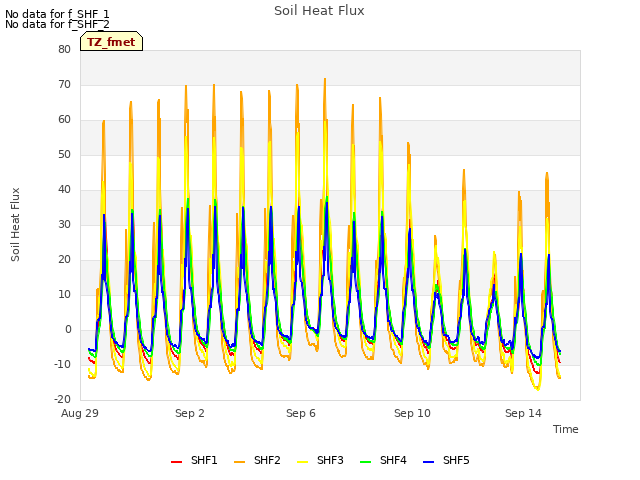The width and height of the screenshot is (640, 480).
Task: Click the TZ_fmet annotation tag
Action: coord(111,41)
